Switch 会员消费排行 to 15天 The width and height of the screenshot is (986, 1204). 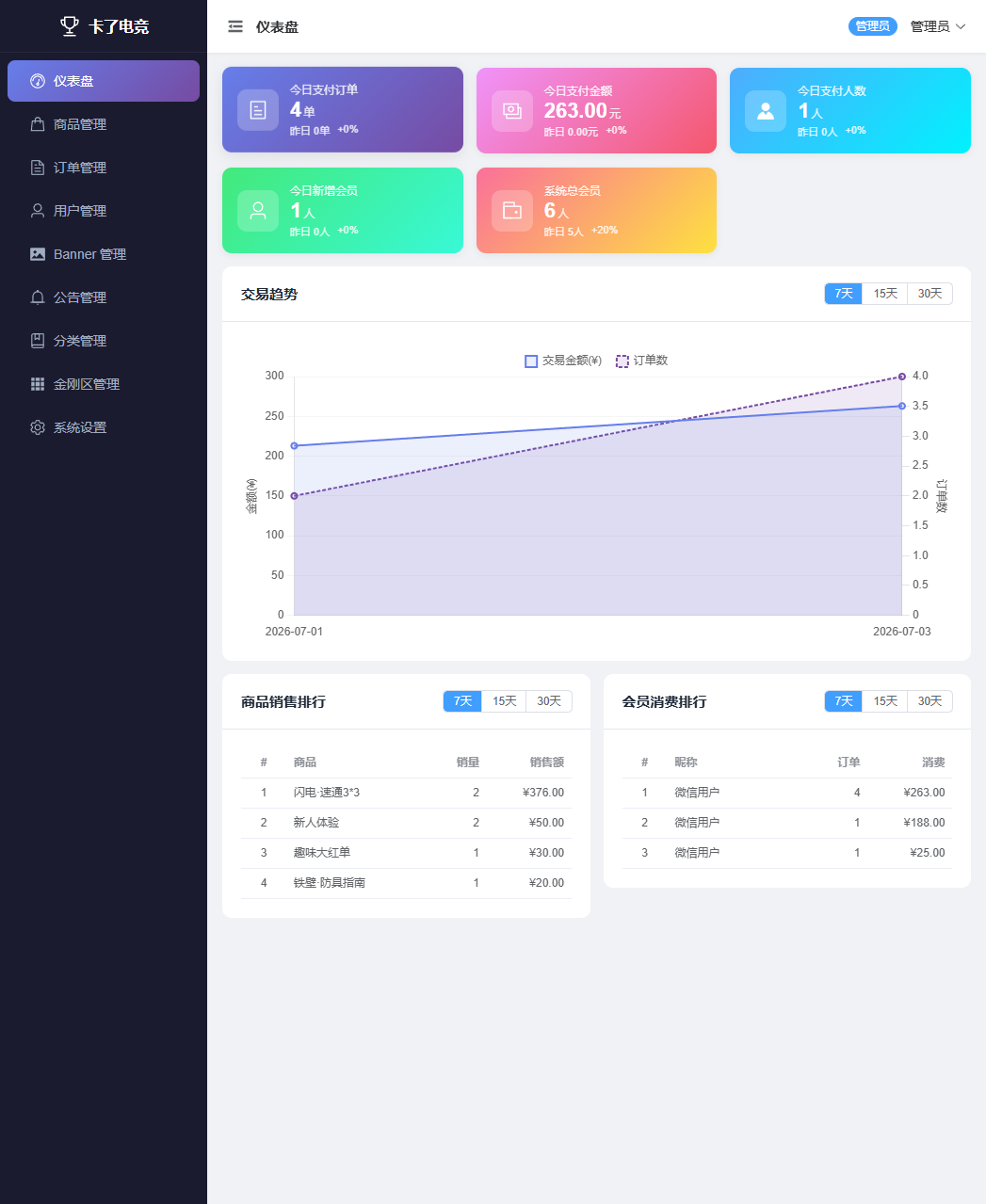pos(885,701)
